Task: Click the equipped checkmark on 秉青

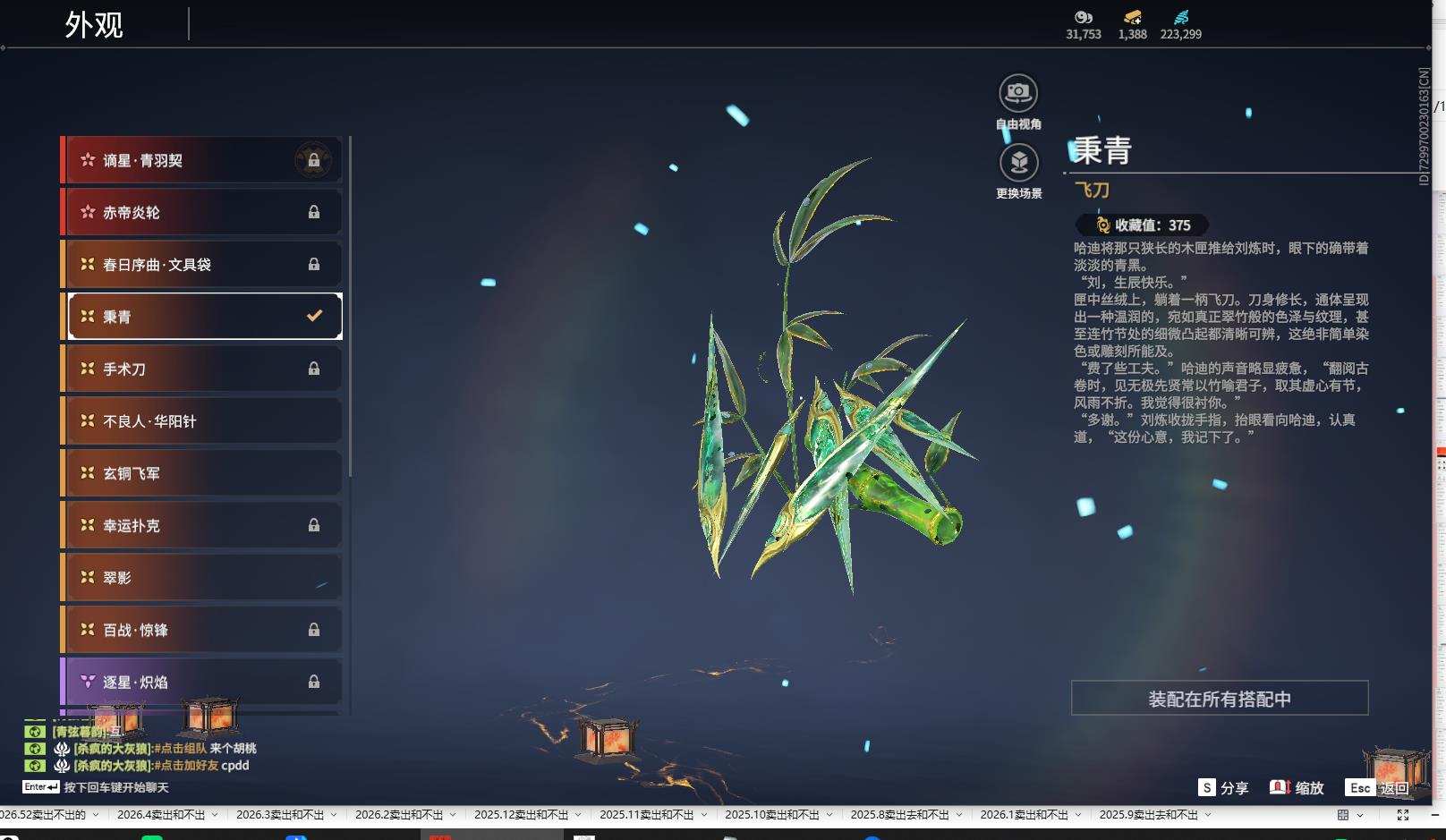Action: pos(314,316)
